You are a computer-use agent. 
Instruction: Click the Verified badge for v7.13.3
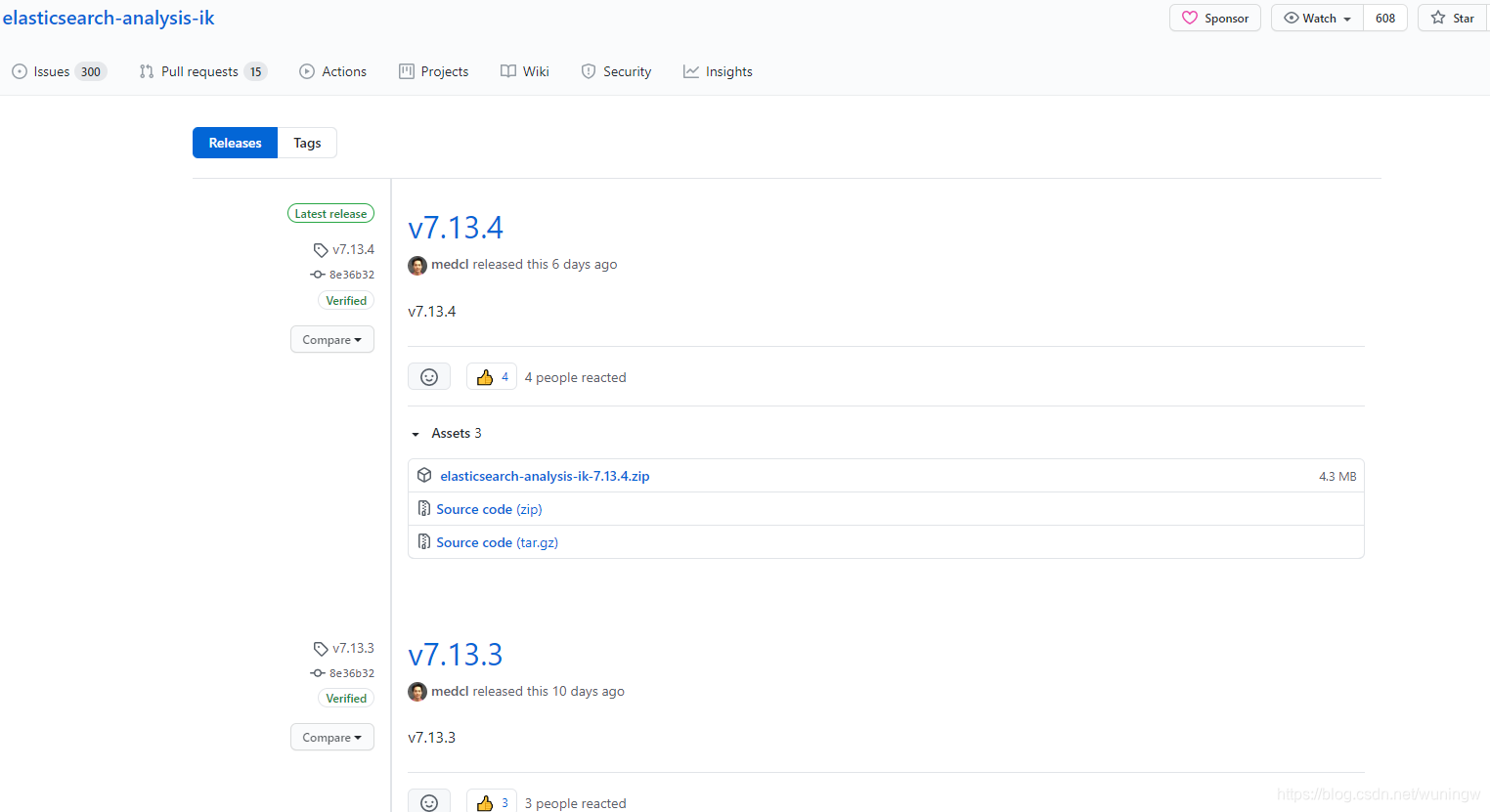point(346,698)
